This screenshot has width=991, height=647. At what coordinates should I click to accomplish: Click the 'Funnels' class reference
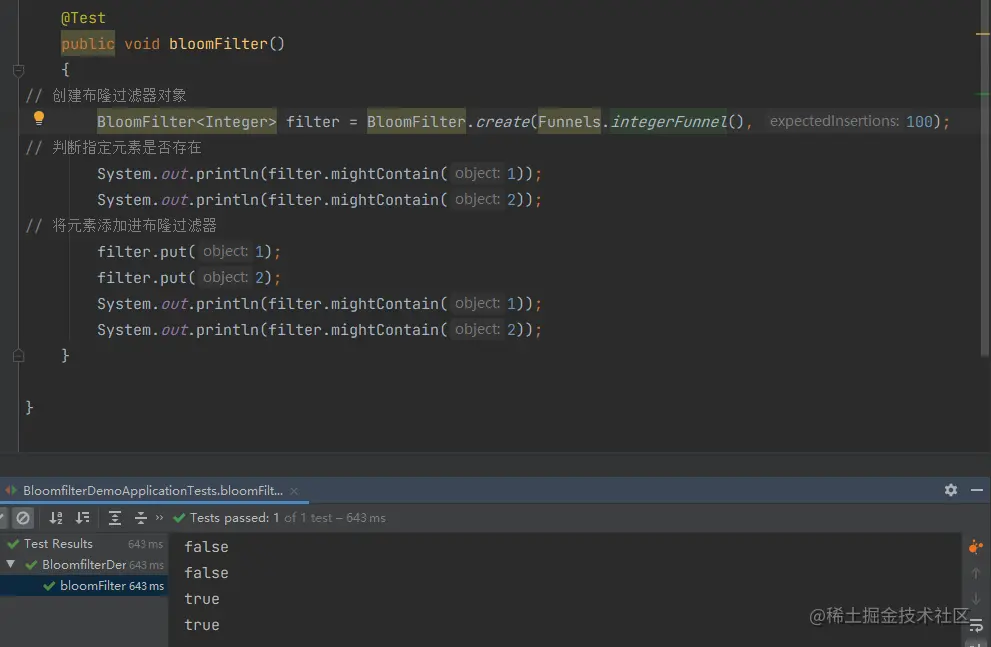click(x=569, y=121)
